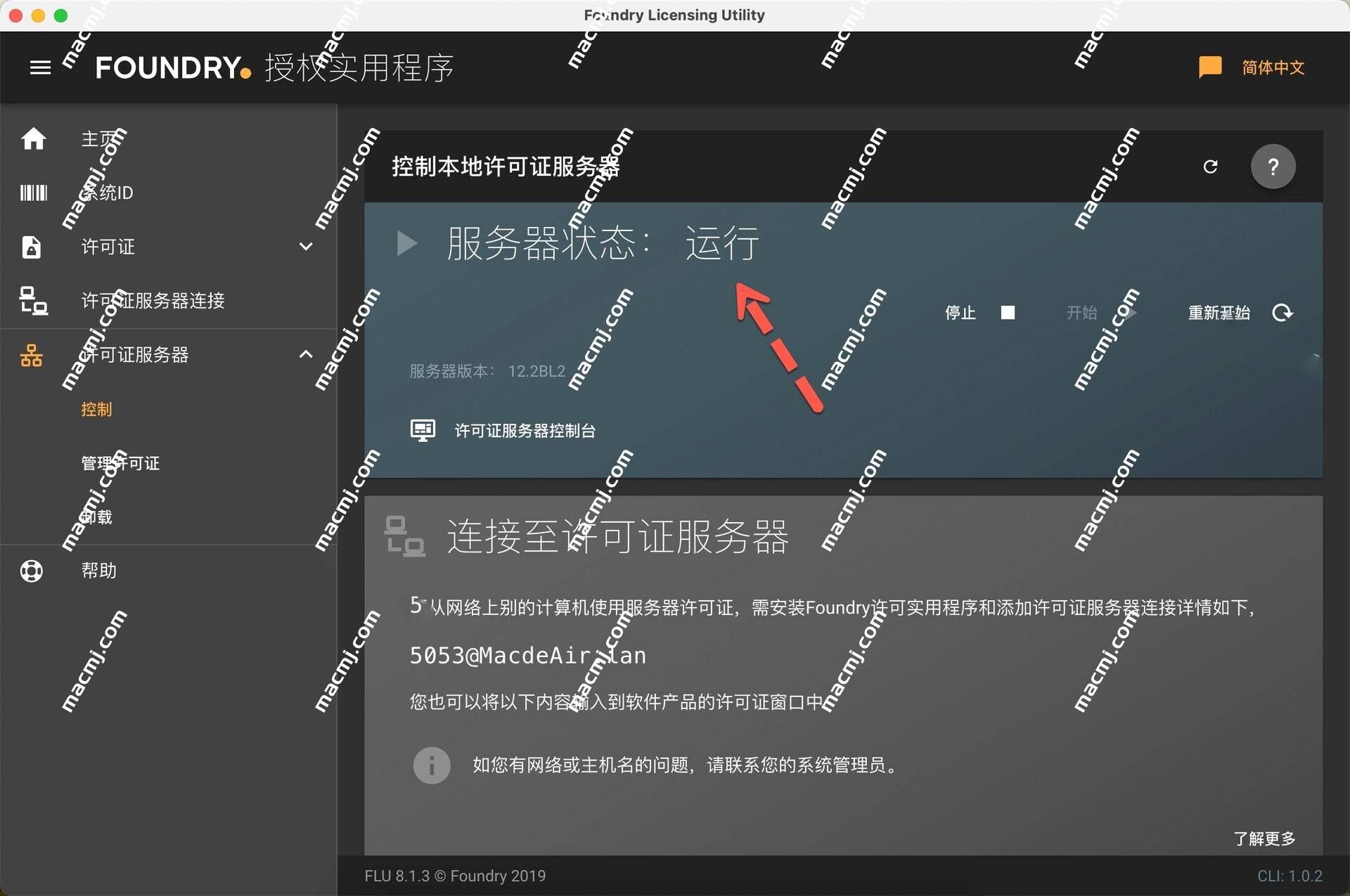
Task: Click the server version 12.2BL2 text
Action: click(x=536, y=371)
